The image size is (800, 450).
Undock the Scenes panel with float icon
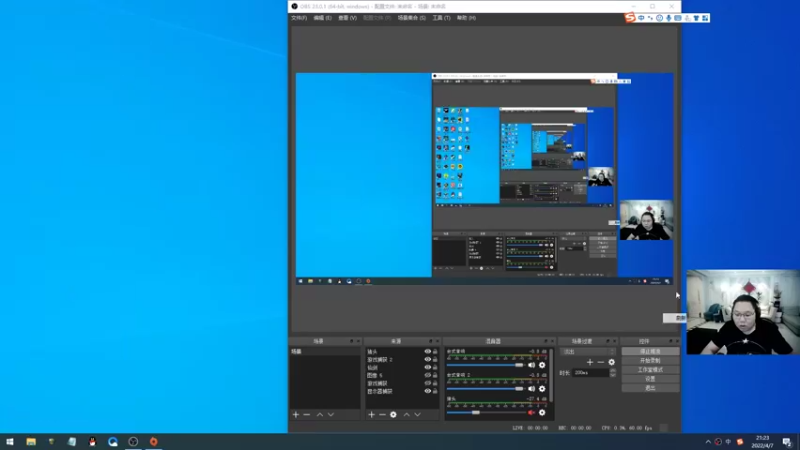352,341
